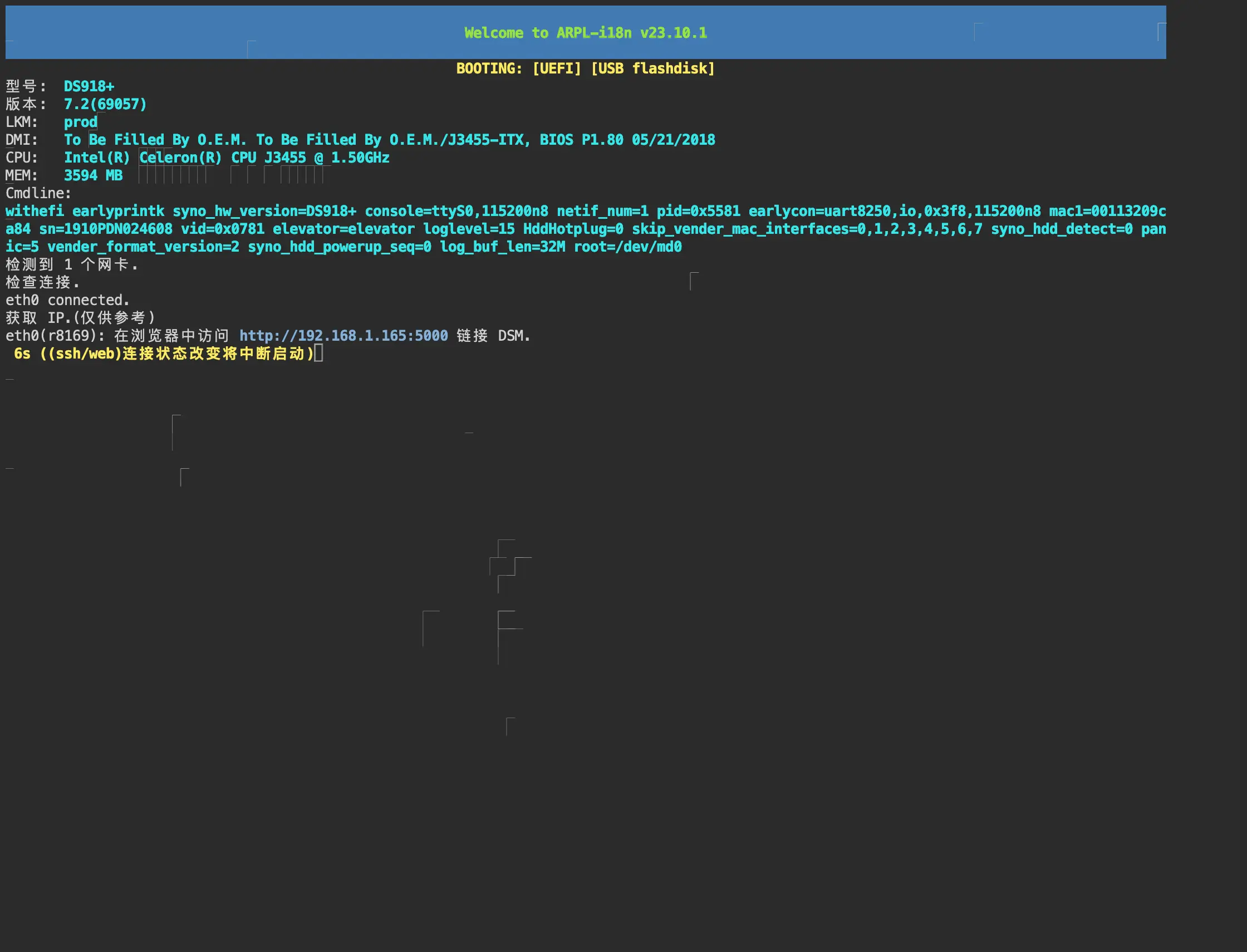Click the 'MEM:' label
1247x952 pixels.
[22, 175]
